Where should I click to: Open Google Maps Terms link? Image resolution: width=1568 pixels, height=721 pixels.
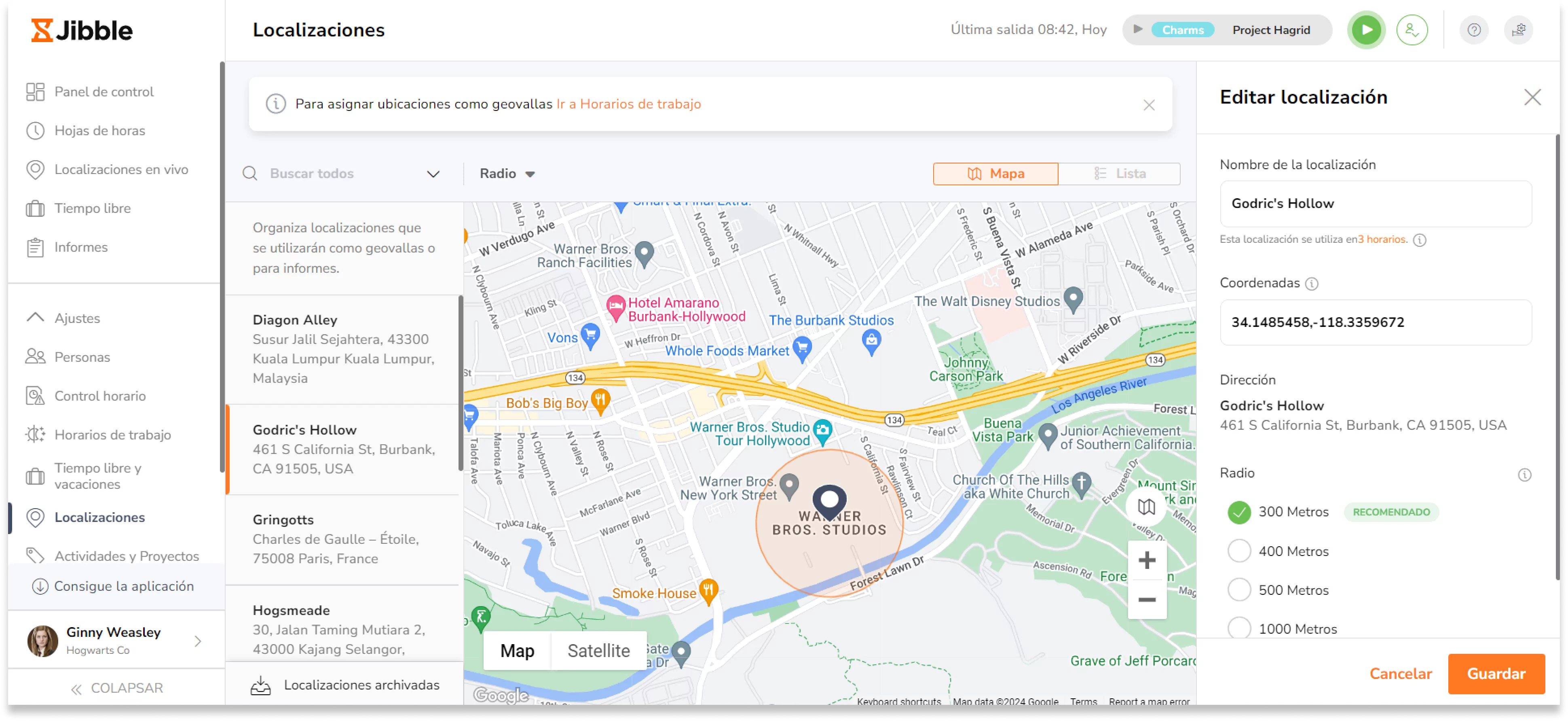coord(1083,702)
